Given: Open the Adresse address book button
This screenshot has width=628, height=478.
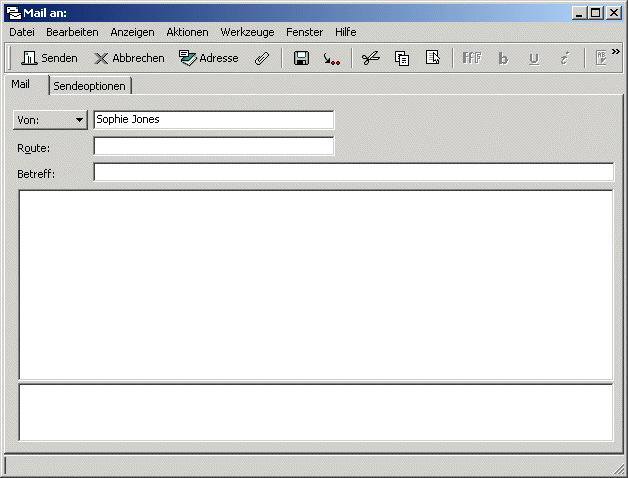Looking at the screenshot, I should coord(208,58).
